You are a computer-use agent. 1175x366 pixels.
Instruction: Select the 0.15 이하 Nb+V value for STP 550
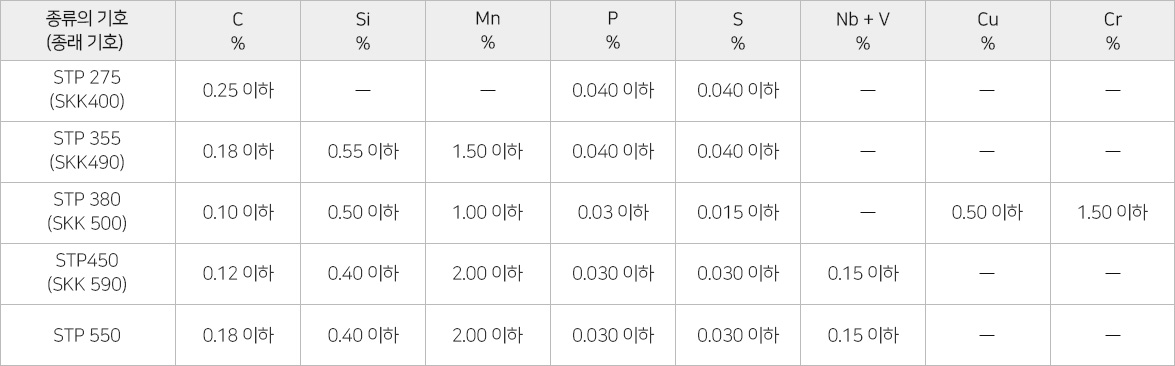pyautogui.click(x=863, y=335)
